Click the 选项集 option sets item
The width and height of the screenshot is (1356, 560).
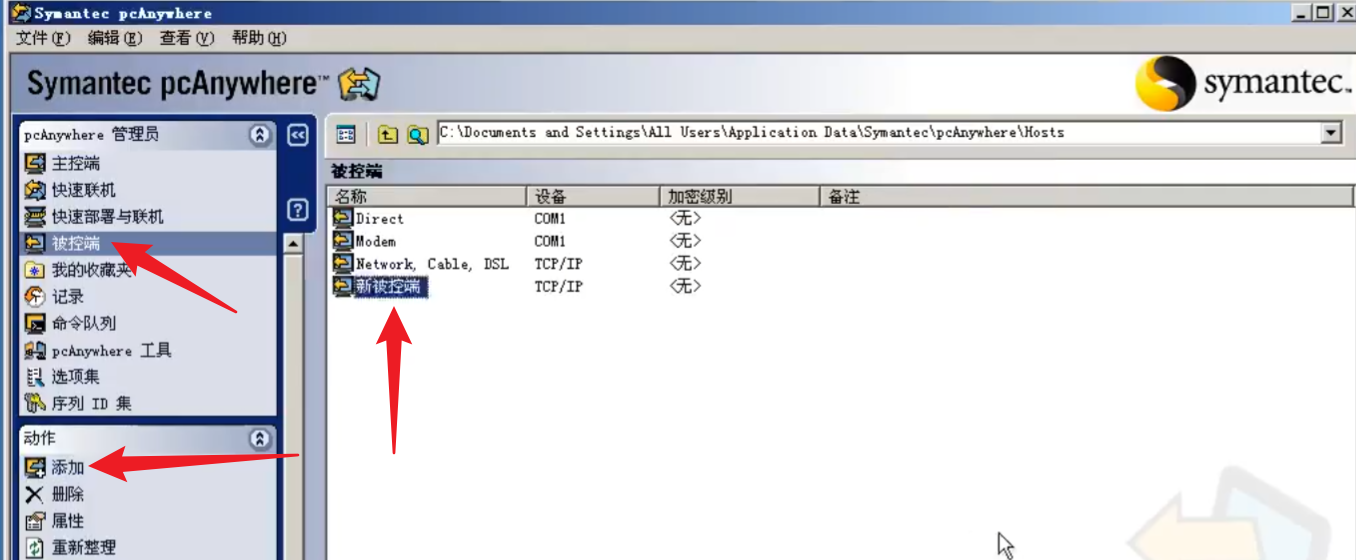pos(75,377)
